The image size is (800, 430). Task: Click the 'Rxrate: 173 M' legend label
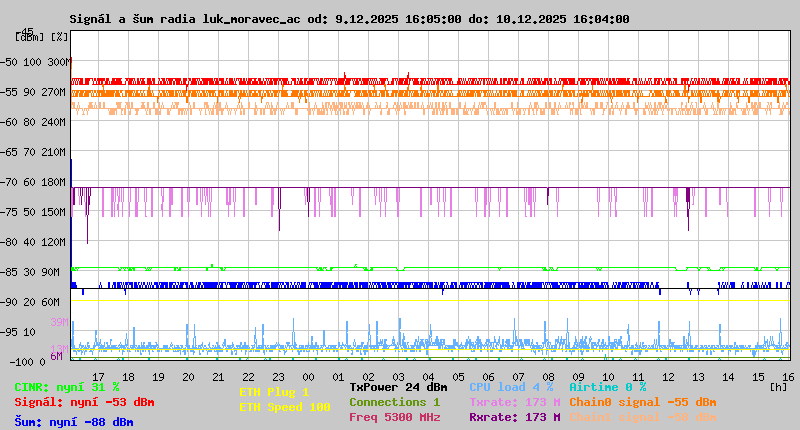515,417
